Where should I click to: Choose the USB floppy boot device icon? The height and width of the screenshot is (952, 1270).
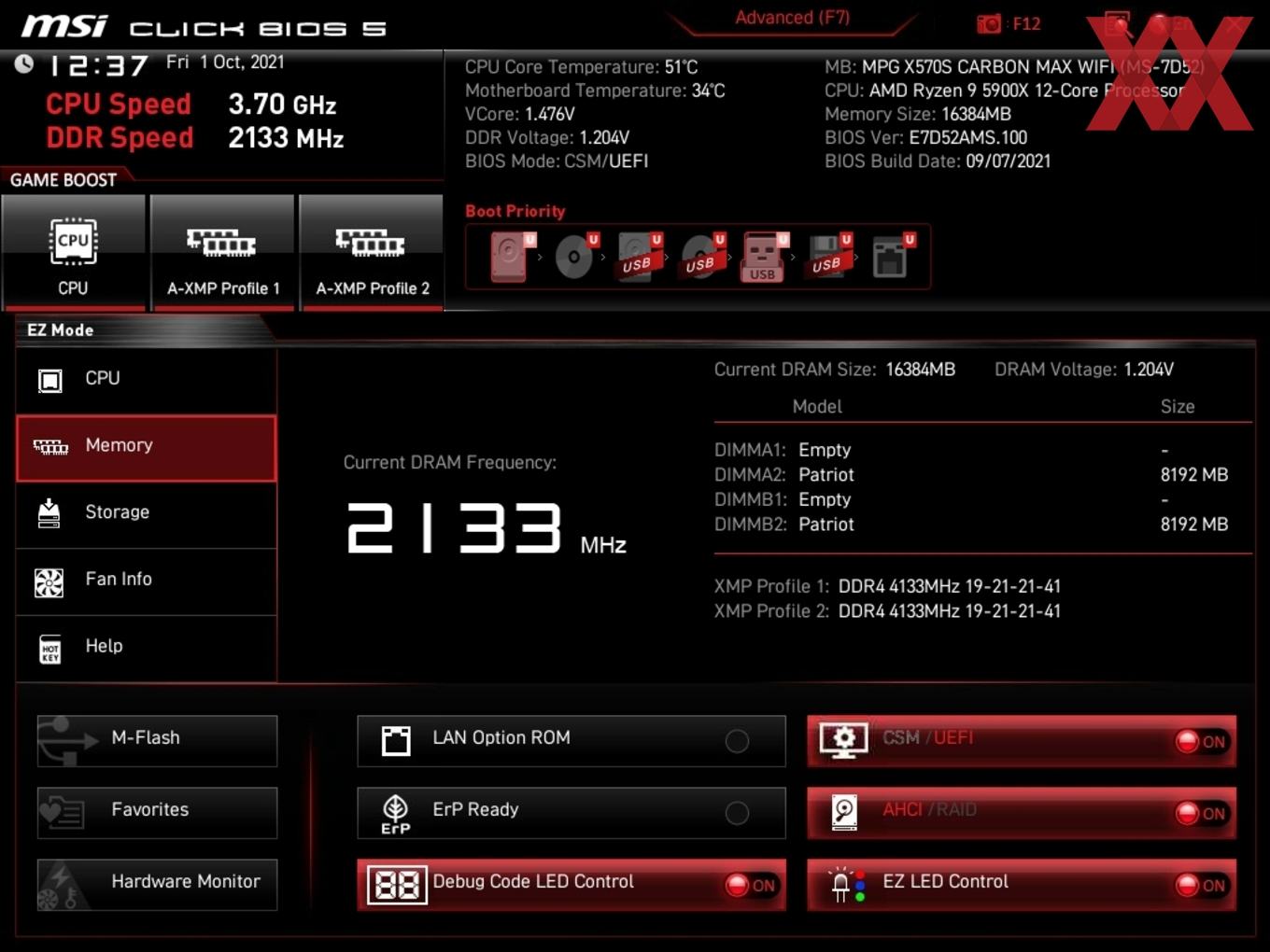(829, 257)
